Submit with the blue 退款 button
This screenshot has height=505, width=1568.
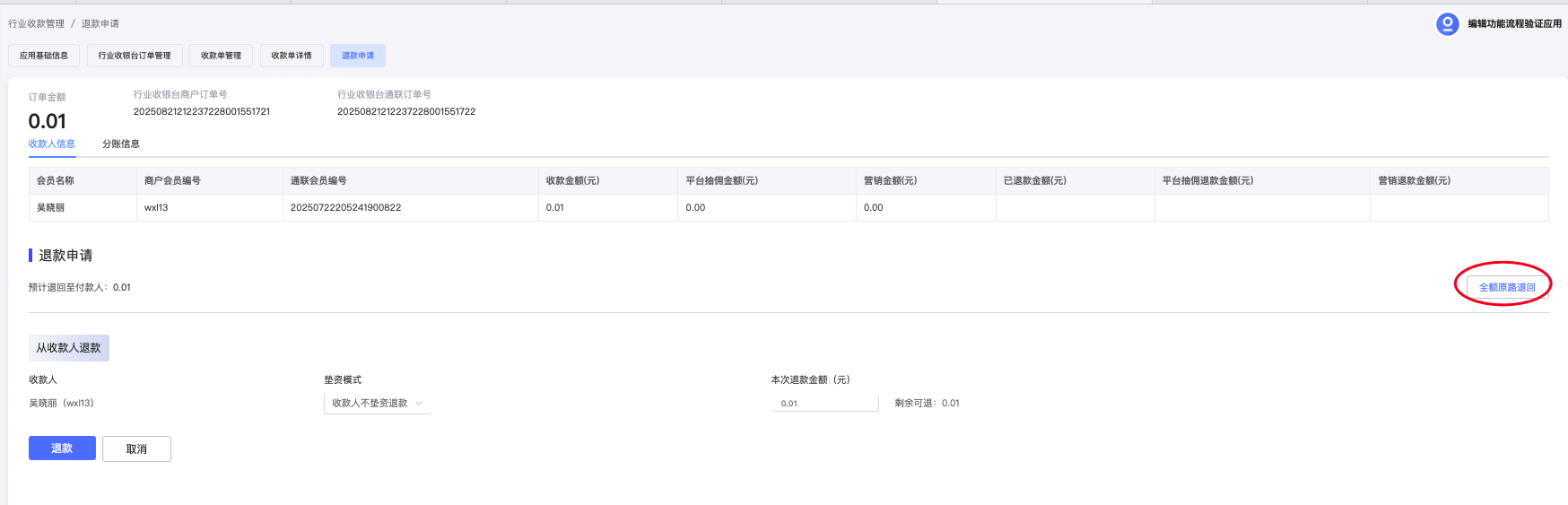pyautogui.click(x=62, y=448)
